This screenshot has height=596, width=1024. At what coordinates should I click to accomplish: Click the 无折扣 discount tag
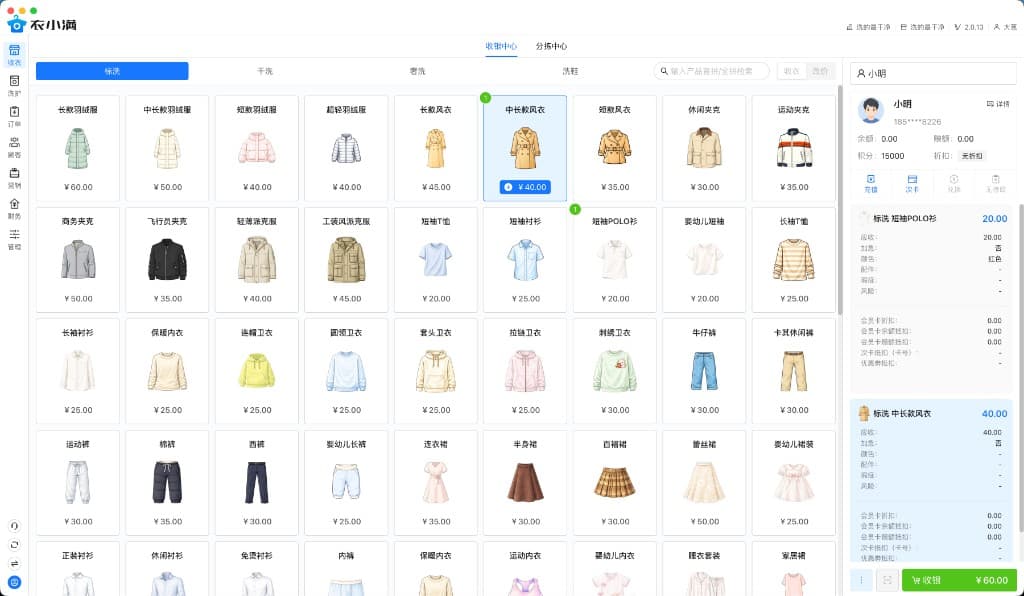(x=971, y=156)
